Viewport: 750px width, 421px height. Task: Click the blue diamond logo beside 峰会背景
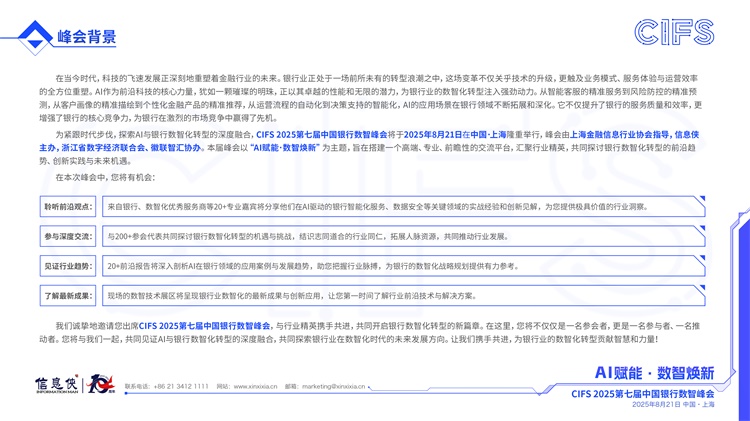35,37
